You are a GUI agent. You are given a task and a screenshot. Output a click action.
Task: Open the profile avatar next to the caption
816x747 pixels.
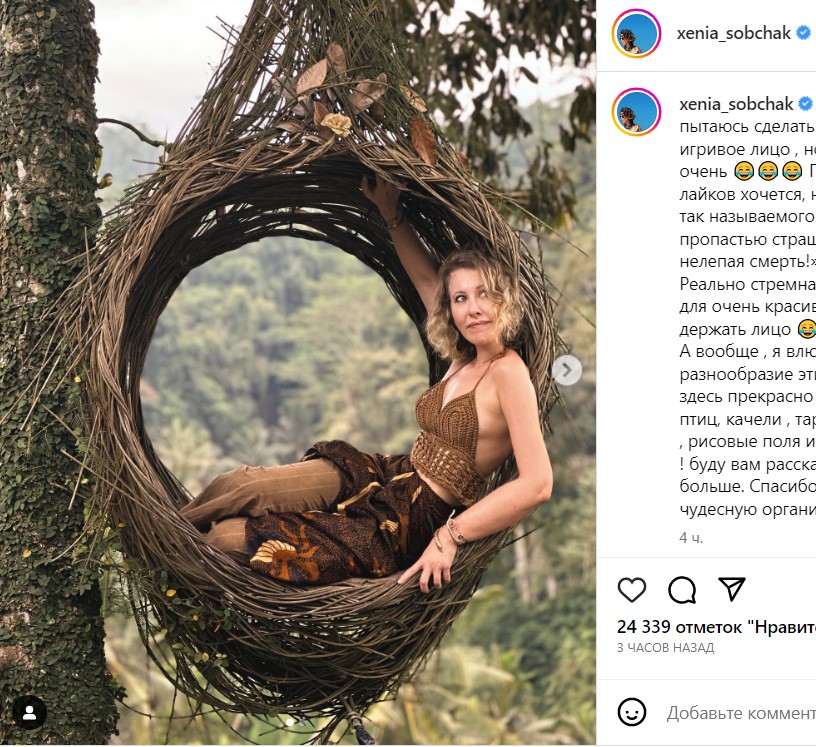click(636, 111)
